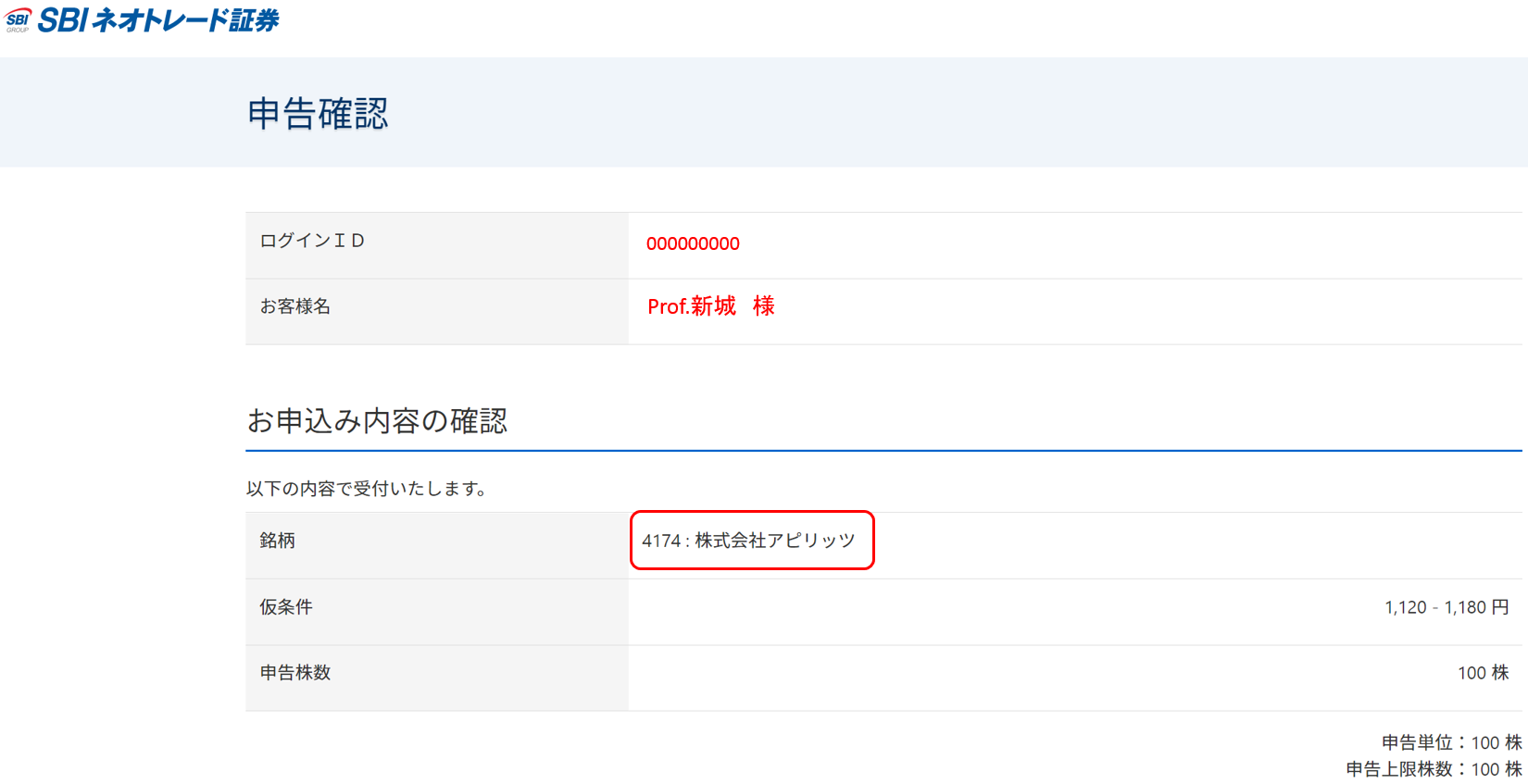This screenshot has height=784, width=1528.
Task: Click the 申告株数 row label
Action: (436, 678)
